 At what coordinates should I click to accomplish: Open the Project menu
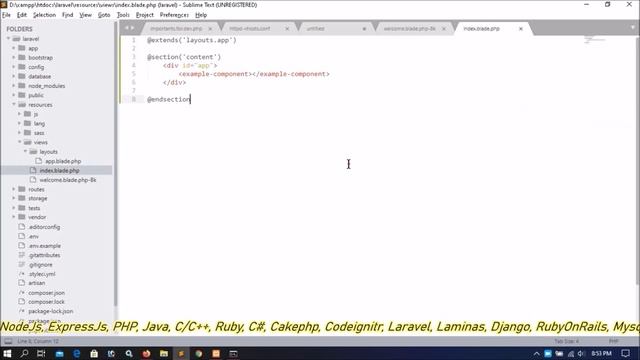pos(144,15)
